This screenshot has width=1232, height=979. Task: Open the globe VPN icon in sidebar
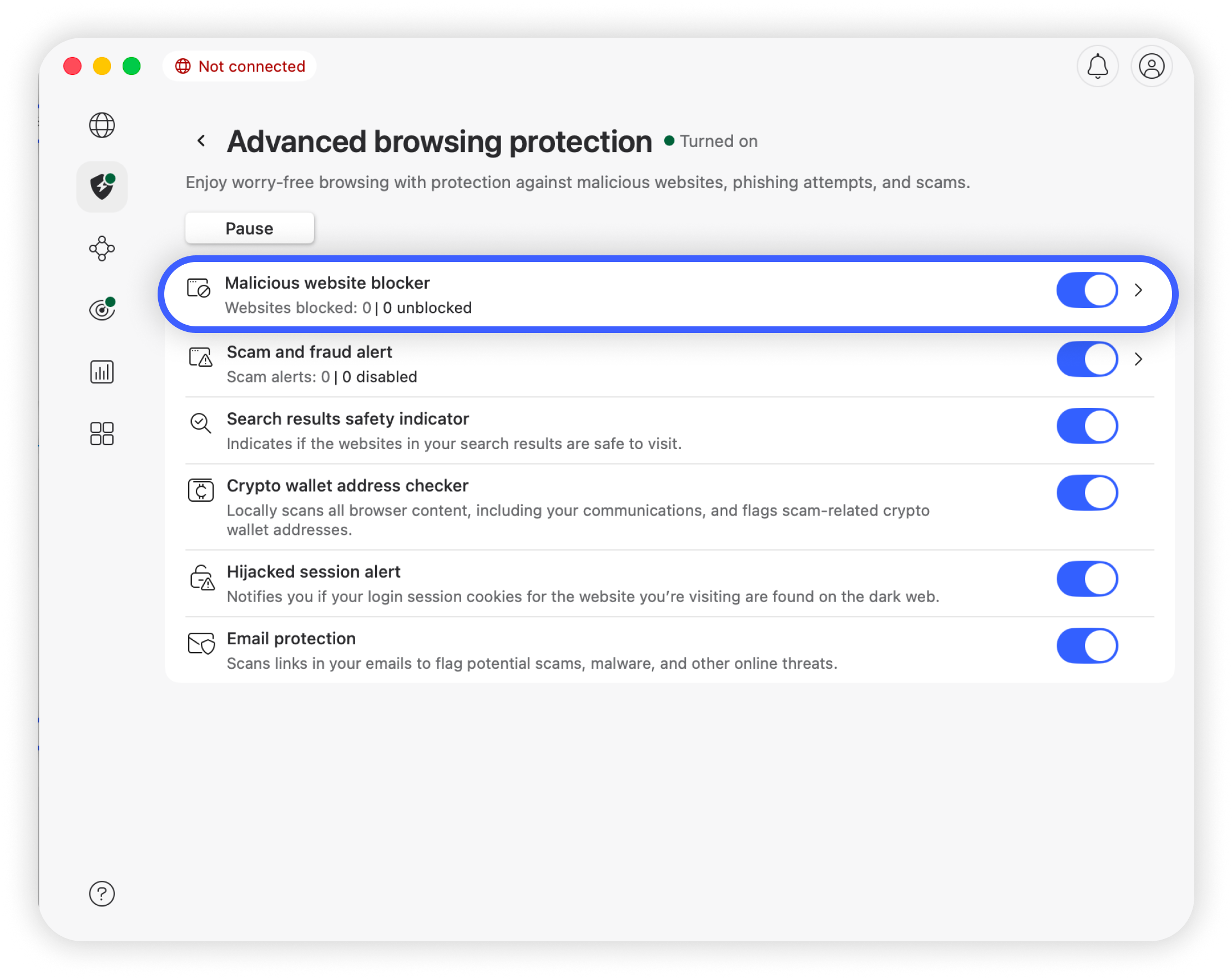tap(102, 125)
